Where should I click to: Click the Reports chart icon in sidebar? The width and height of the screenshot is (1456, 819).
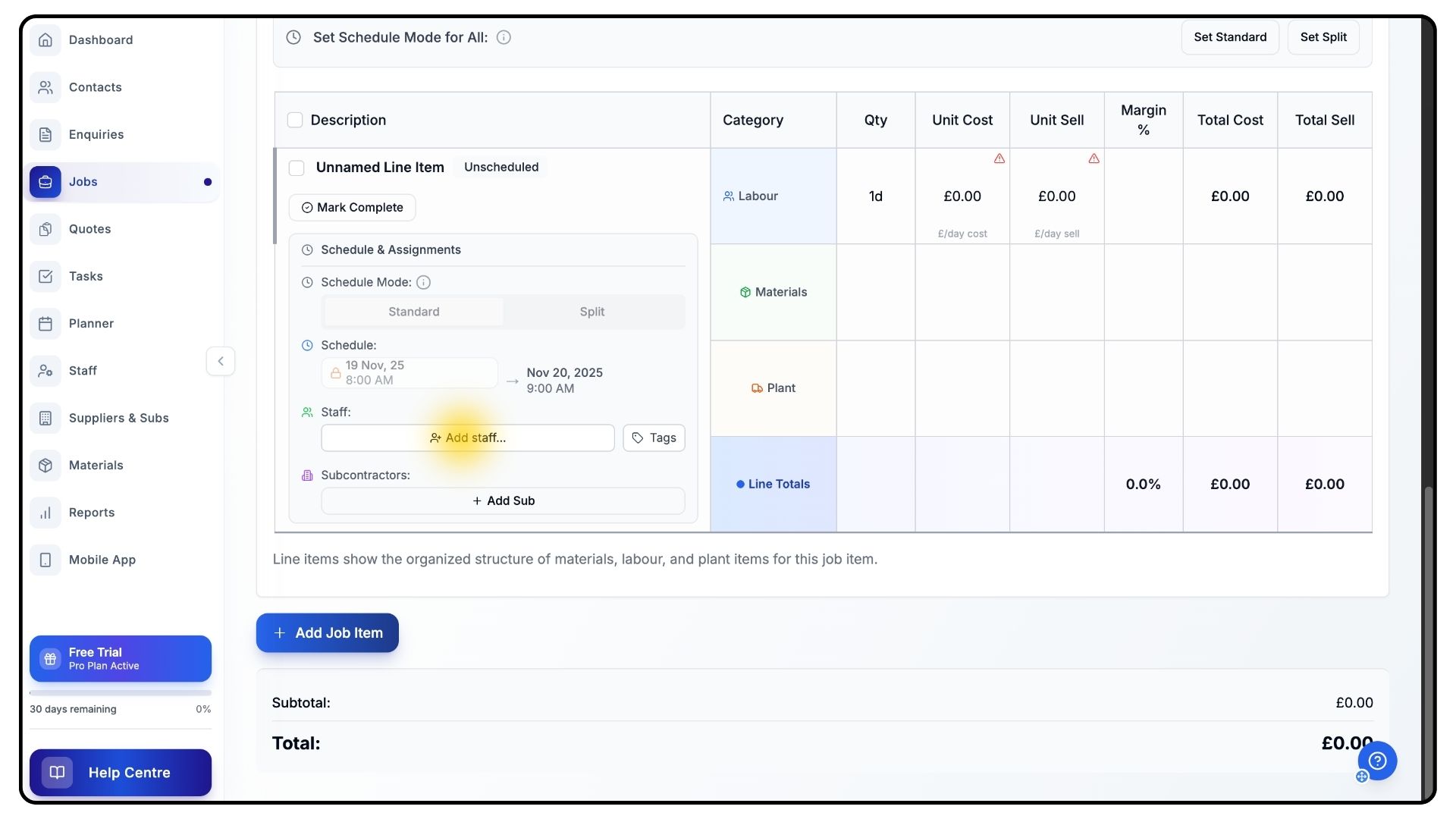[45, 513]
